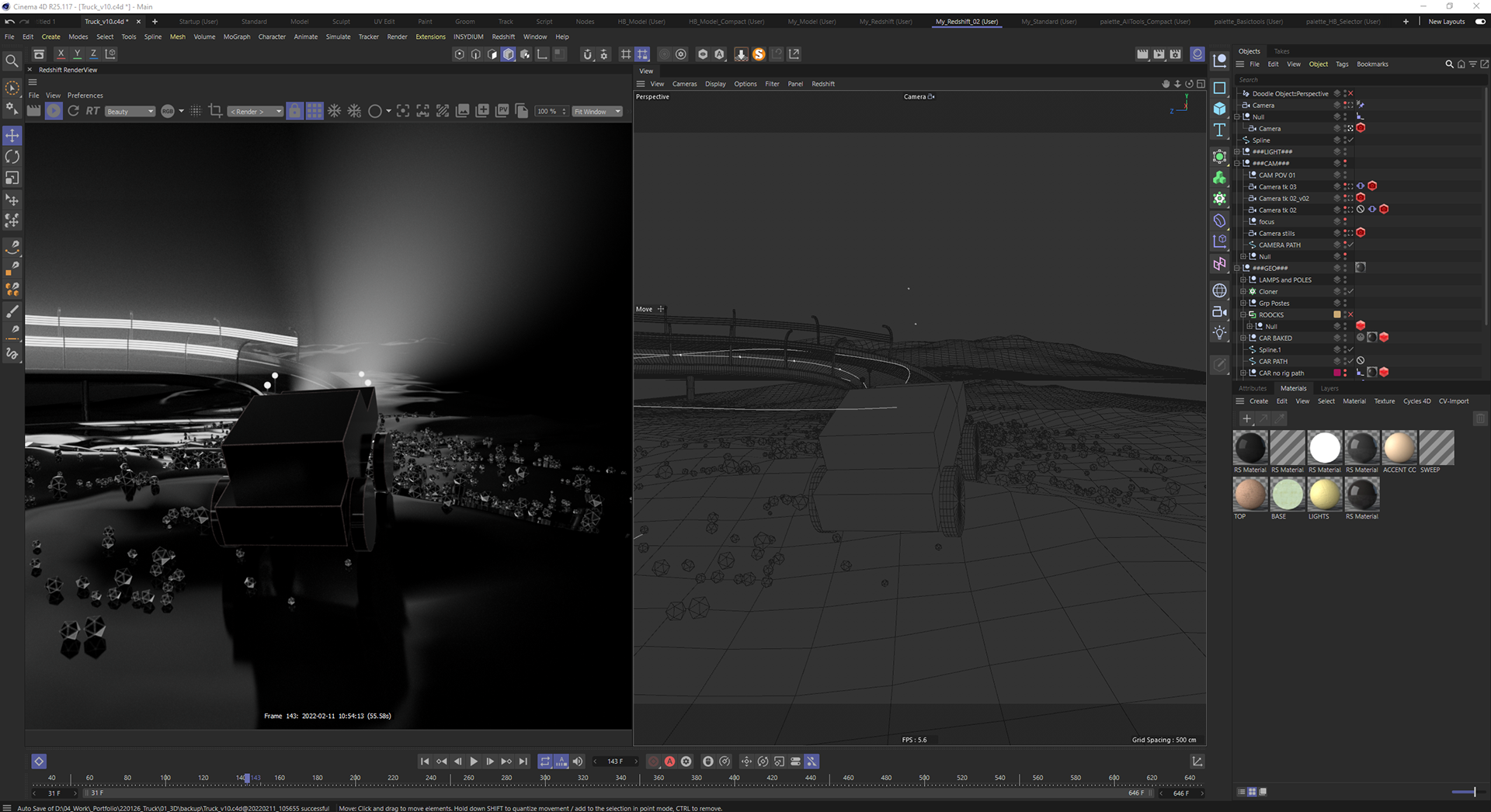
Task: Toggle the X axis lock
Action: pos(61,54)
